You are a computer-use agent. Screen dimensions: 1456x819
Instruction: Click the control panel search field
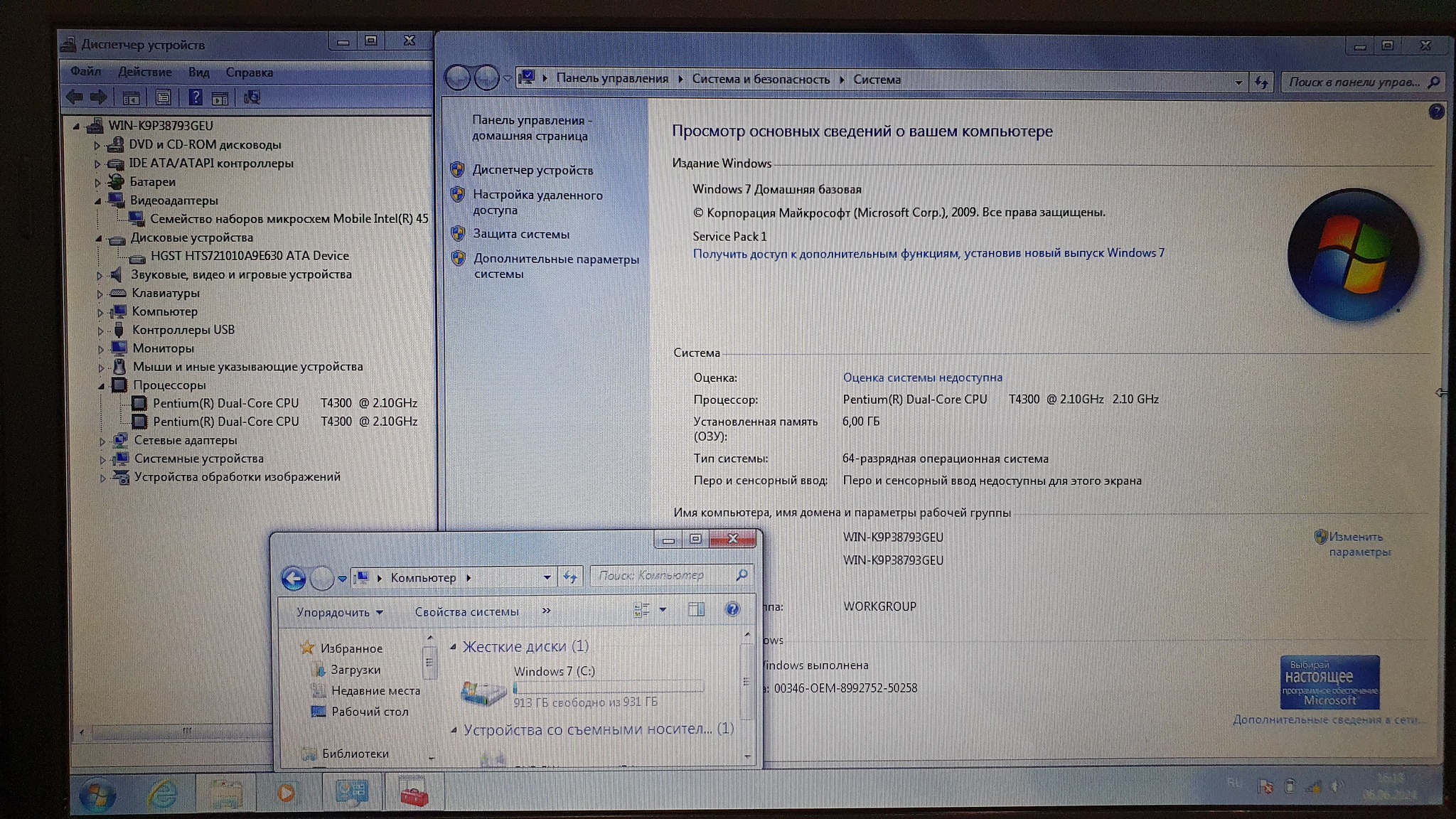point(1354,82)
